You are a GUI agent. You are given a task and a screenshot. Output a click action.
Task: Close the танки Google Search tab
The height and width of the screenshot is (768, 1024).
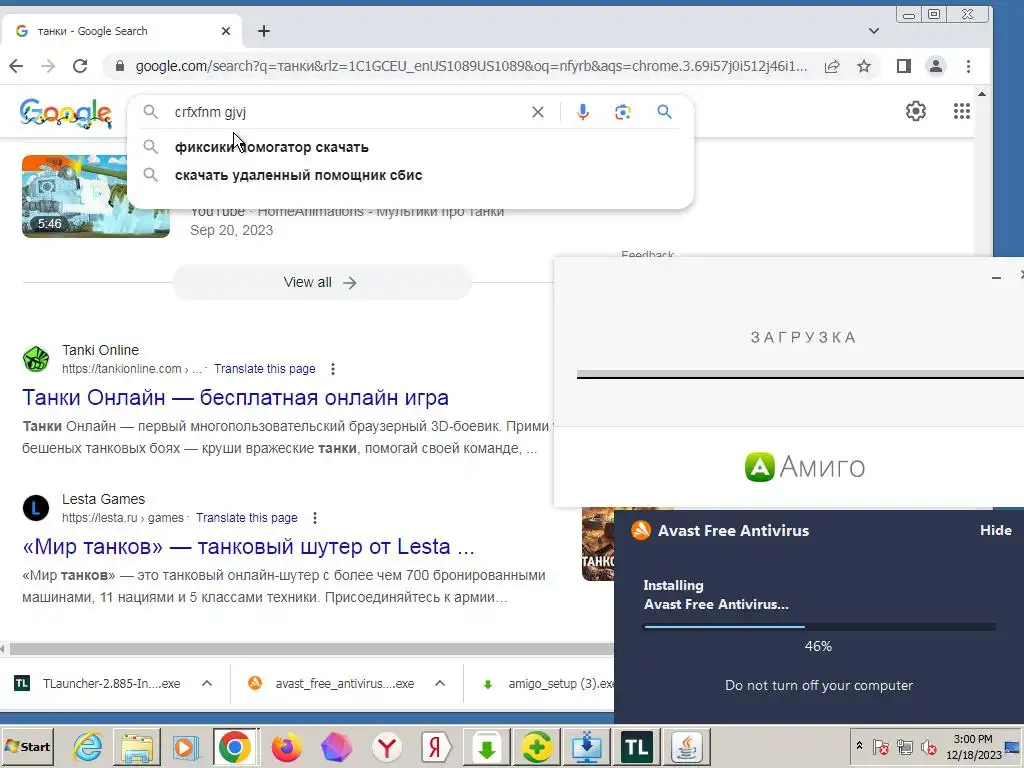226,31
